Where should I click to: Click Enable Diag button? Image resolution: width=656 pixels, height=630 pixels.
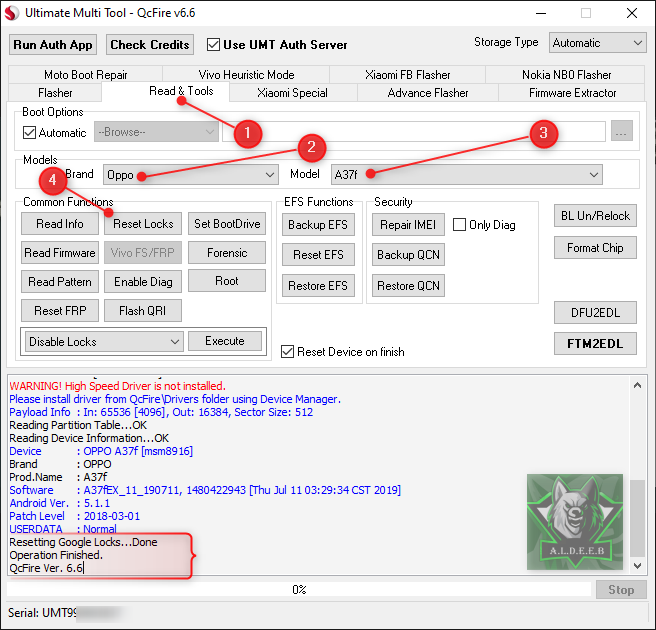pyautogui.click(x=143, y=282)
